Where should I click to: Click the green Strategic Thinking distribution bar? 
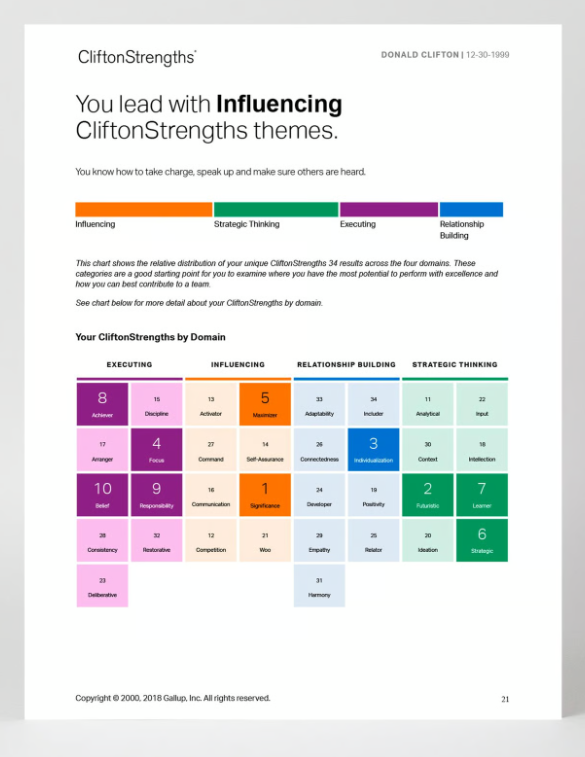(276, 210)
